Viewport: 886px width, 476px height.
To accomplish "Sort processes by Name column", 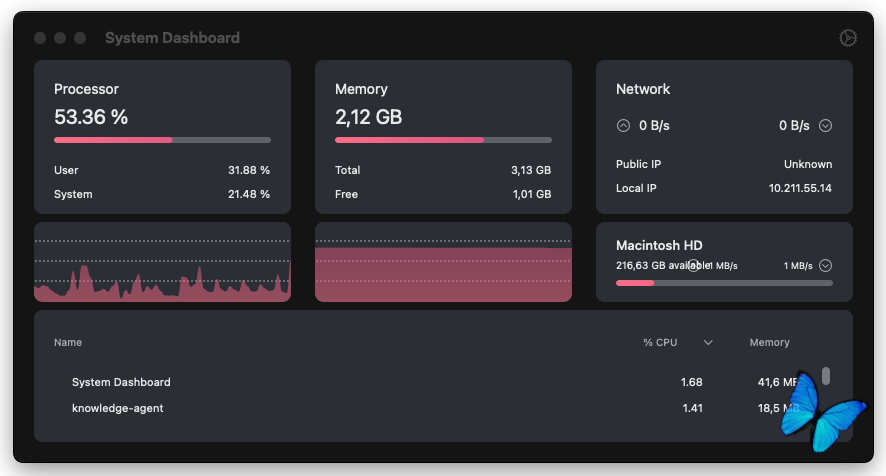I will tap(68, 343).
